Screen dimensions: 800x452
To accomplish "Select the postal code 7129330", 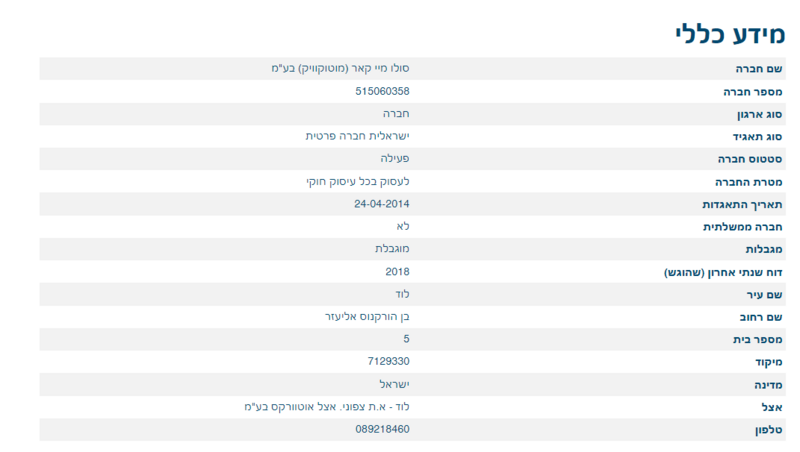I will coord(388,362).
